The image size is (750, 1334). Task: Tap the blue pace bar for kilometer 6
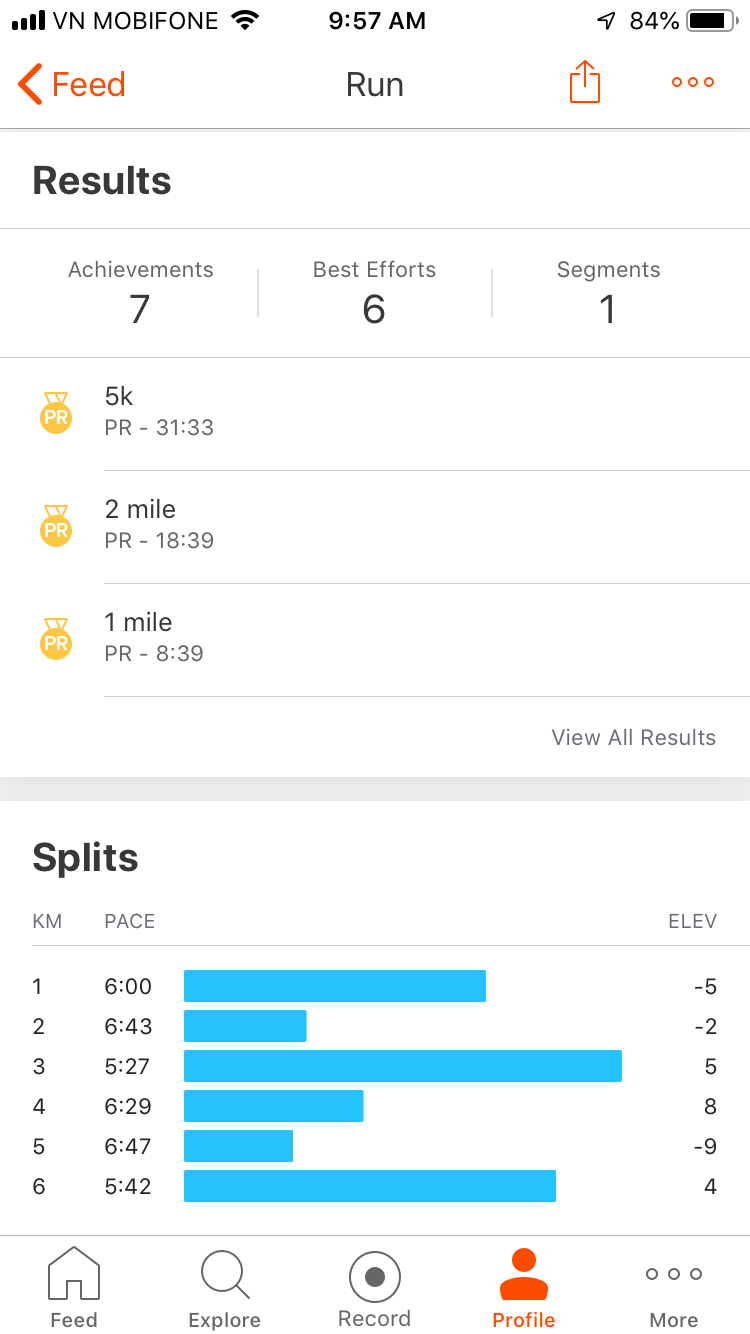(x=370, y=1186)
